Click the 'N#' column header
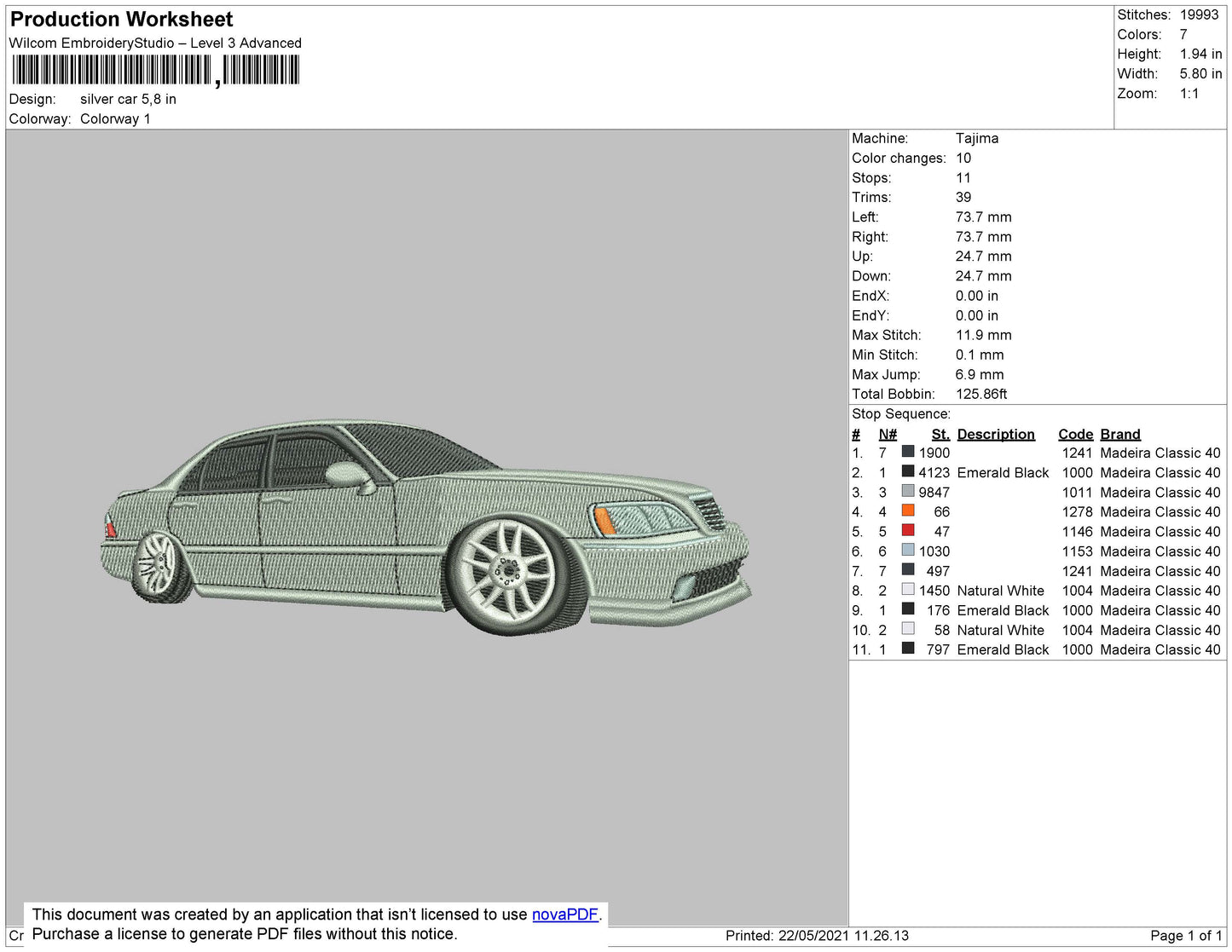The image size is (1232, 952). point(888,434)
